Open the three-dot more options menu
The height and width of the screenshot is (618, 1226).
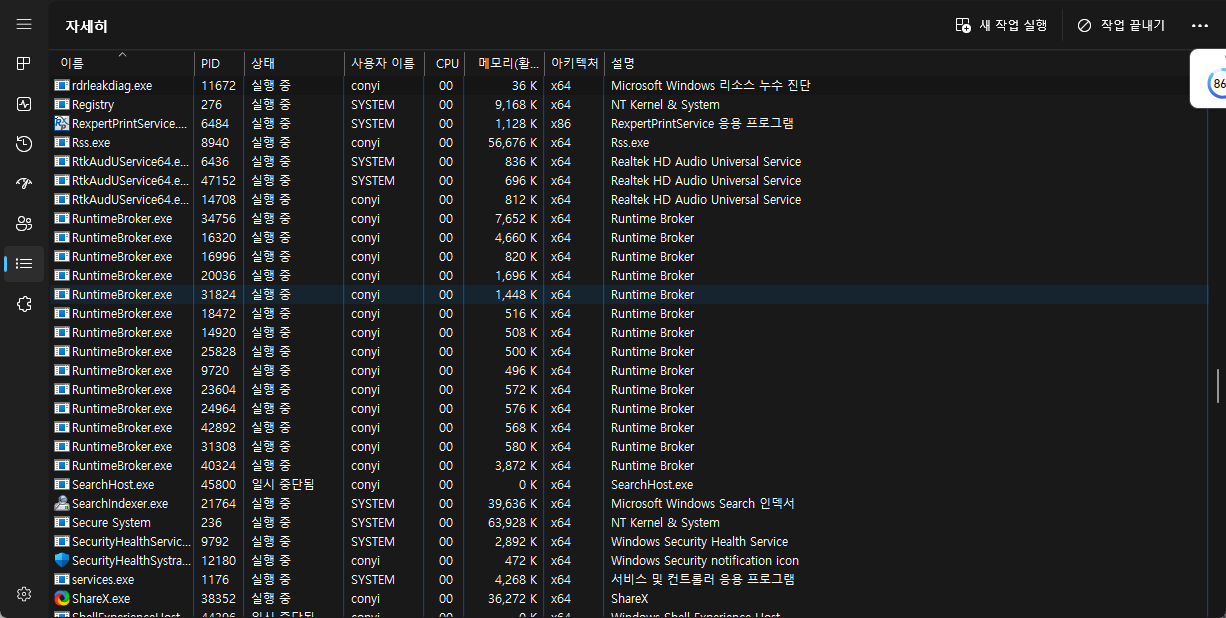coord(1200,26)
